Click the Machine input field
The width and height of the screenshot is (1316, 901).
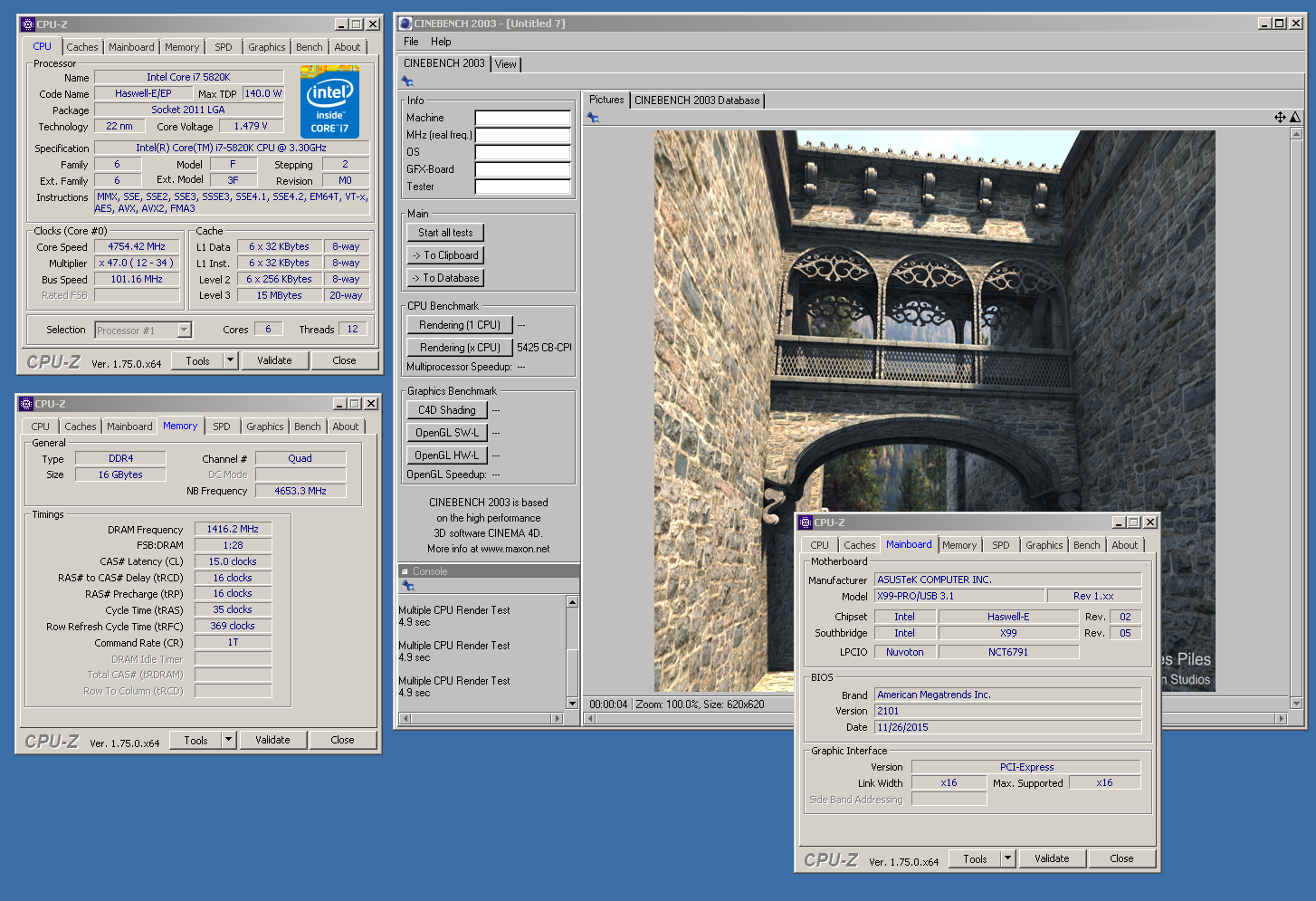coord(523,118)
